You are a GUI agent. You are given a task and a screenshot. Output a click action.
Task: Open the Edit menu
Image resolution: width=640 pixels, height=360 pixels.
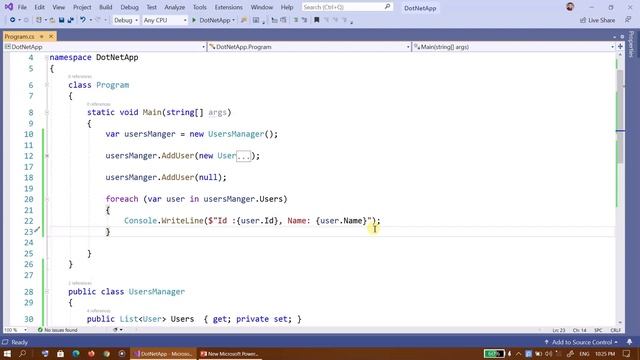coord(39,7)
